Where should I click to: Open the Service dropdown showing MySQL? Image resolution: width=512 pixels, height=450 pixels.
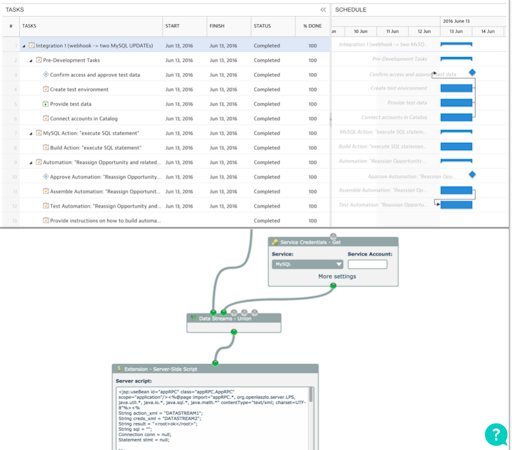tap(307, 264)
